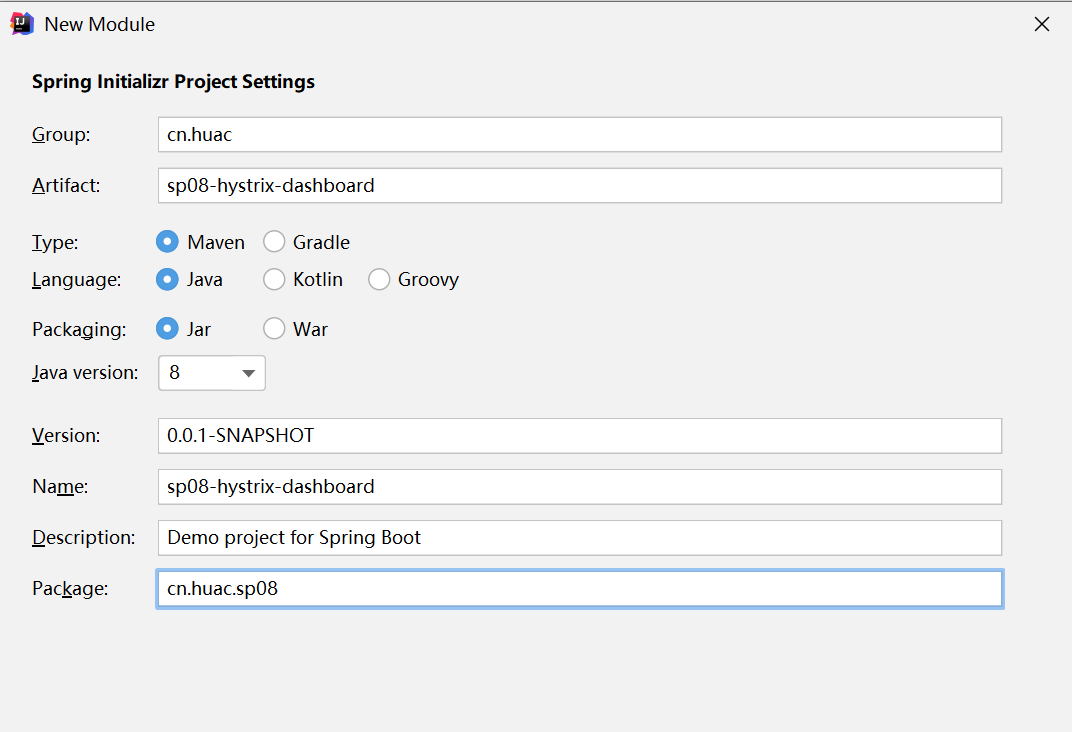
Task: Choose Kotlin as the language
Action: (274, 280)
